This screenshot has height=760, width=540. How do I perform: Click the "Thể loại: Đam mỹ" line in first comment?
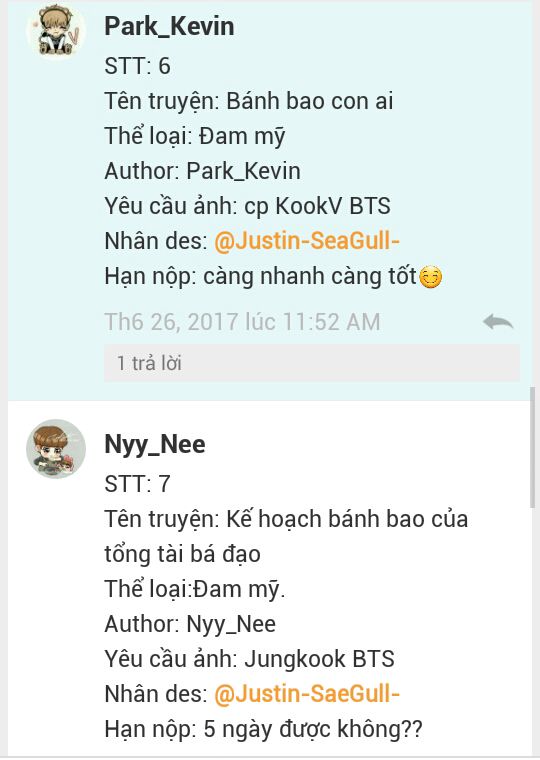195,136
